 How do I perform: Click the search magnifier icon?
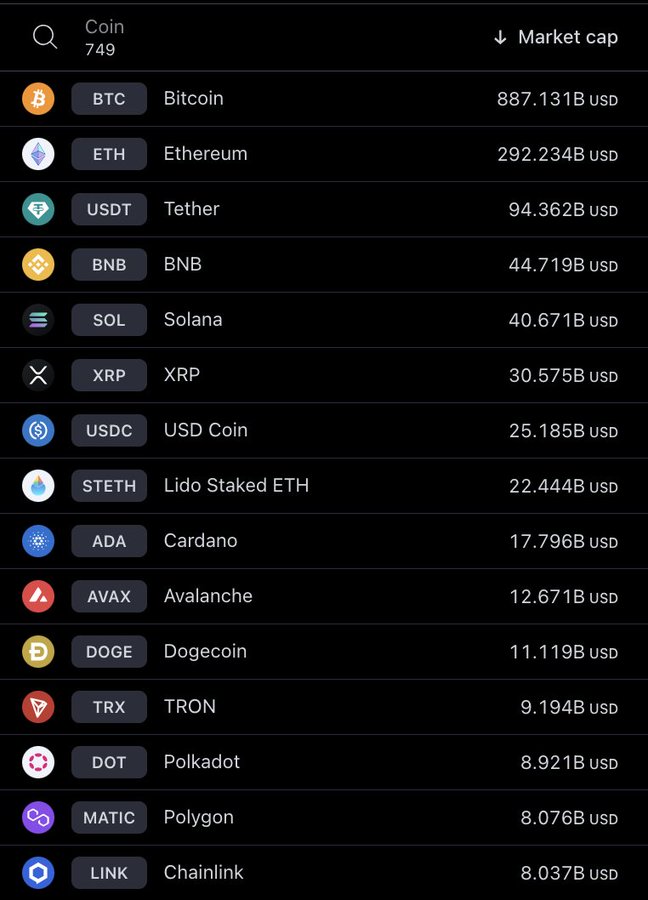[x=45, y=37]
